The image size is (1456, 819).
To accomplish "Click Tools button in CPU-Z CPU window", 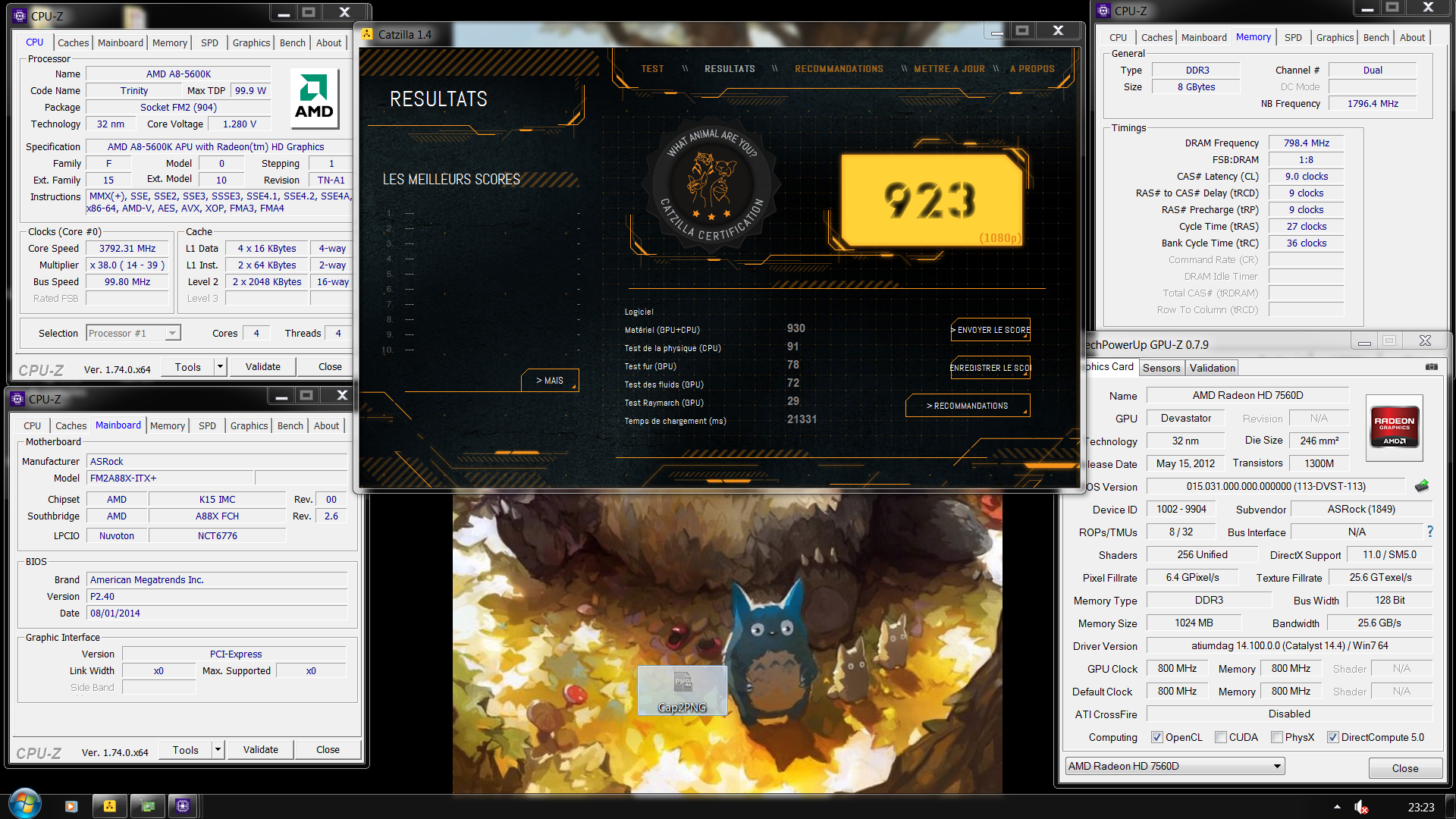I will click(x=188, y=367).
